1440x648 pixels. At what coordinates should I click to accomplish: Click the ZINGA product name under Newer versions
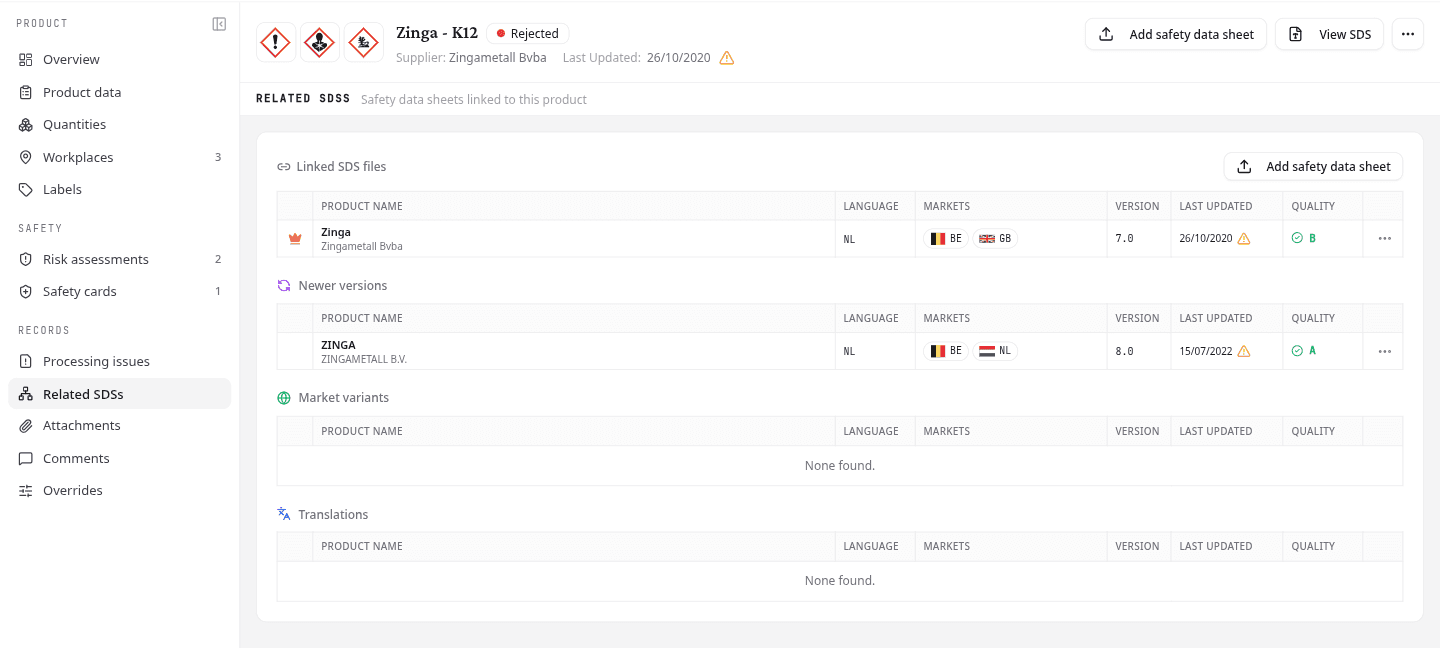click(338, 345)
